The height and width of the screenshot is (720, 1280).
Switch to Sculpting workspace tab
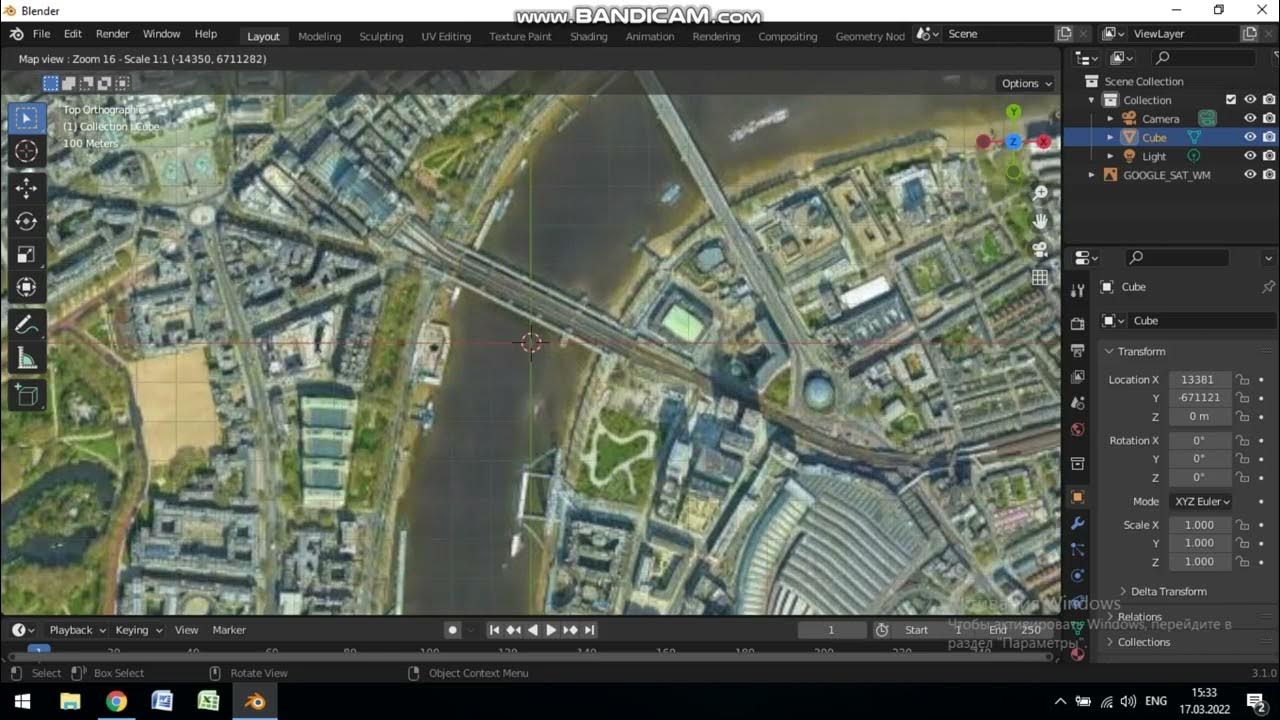[381, 36]
